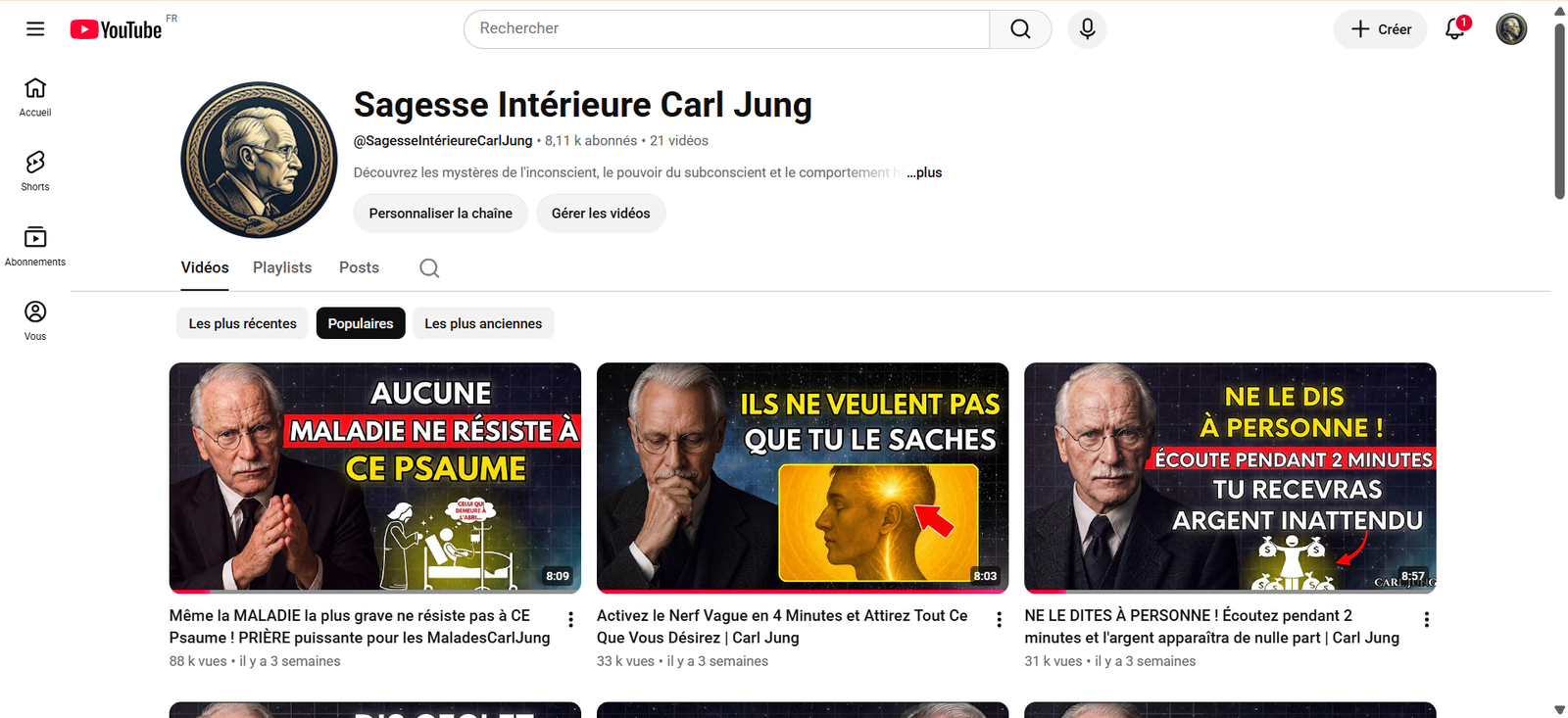1568x718 pixels.
Task: Expand the channel description with ...plus
Action: tap(924, 172)
